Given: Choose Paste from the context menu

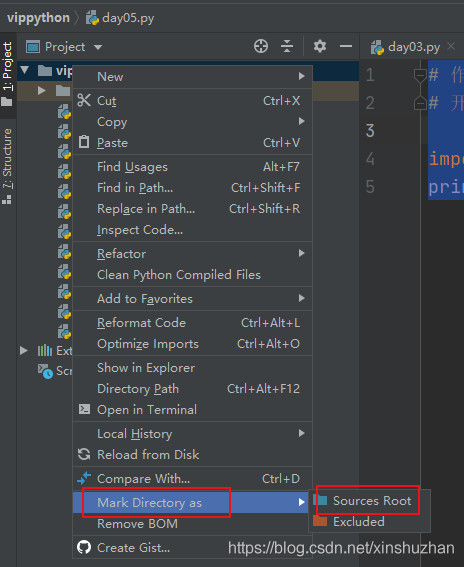Looking at the screenshot, I should tap(192, 142).
